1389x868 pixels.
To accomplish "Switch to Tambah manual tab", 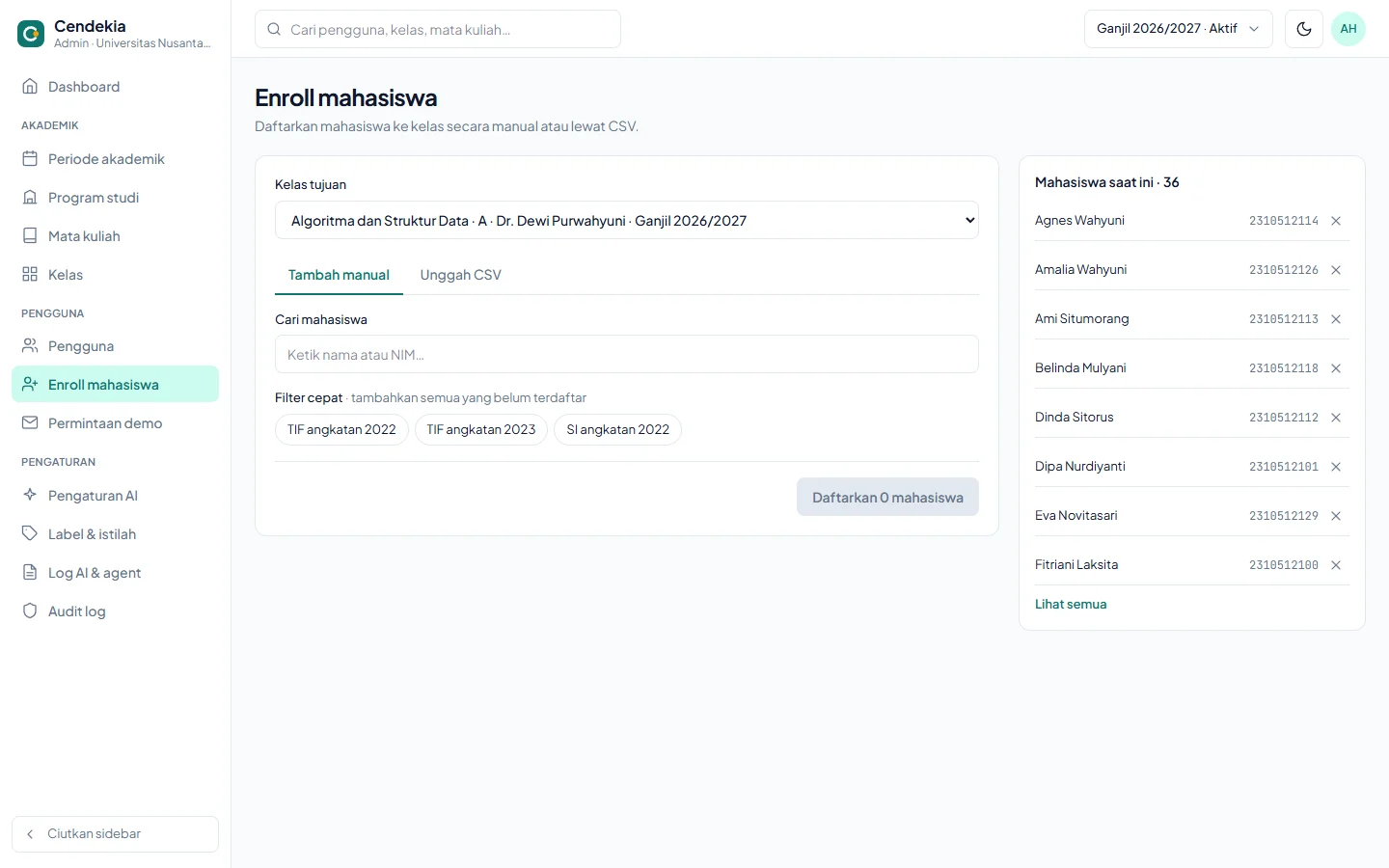I will 339,275.
